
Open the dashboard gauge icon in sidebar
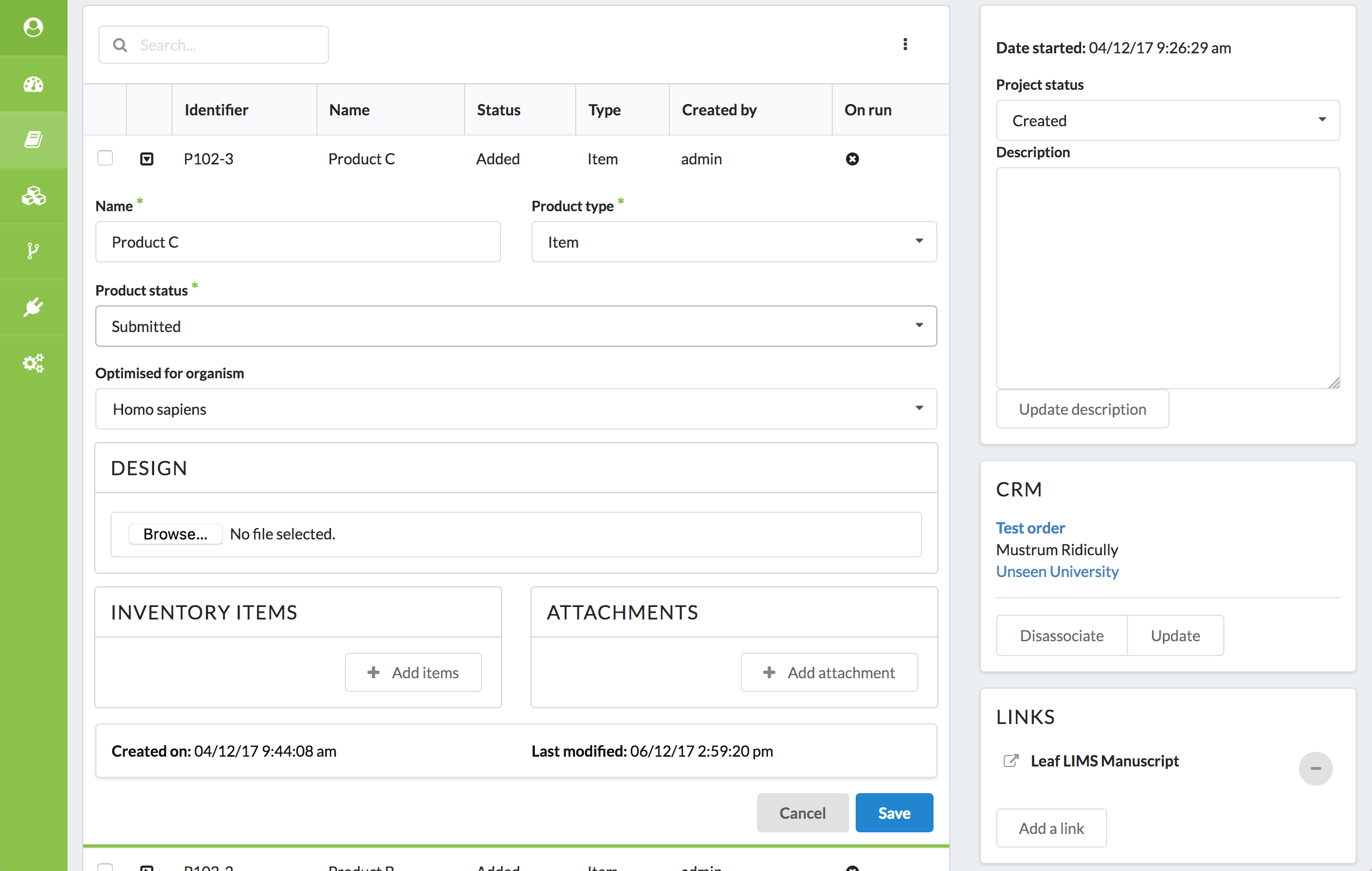pos(33,84)
